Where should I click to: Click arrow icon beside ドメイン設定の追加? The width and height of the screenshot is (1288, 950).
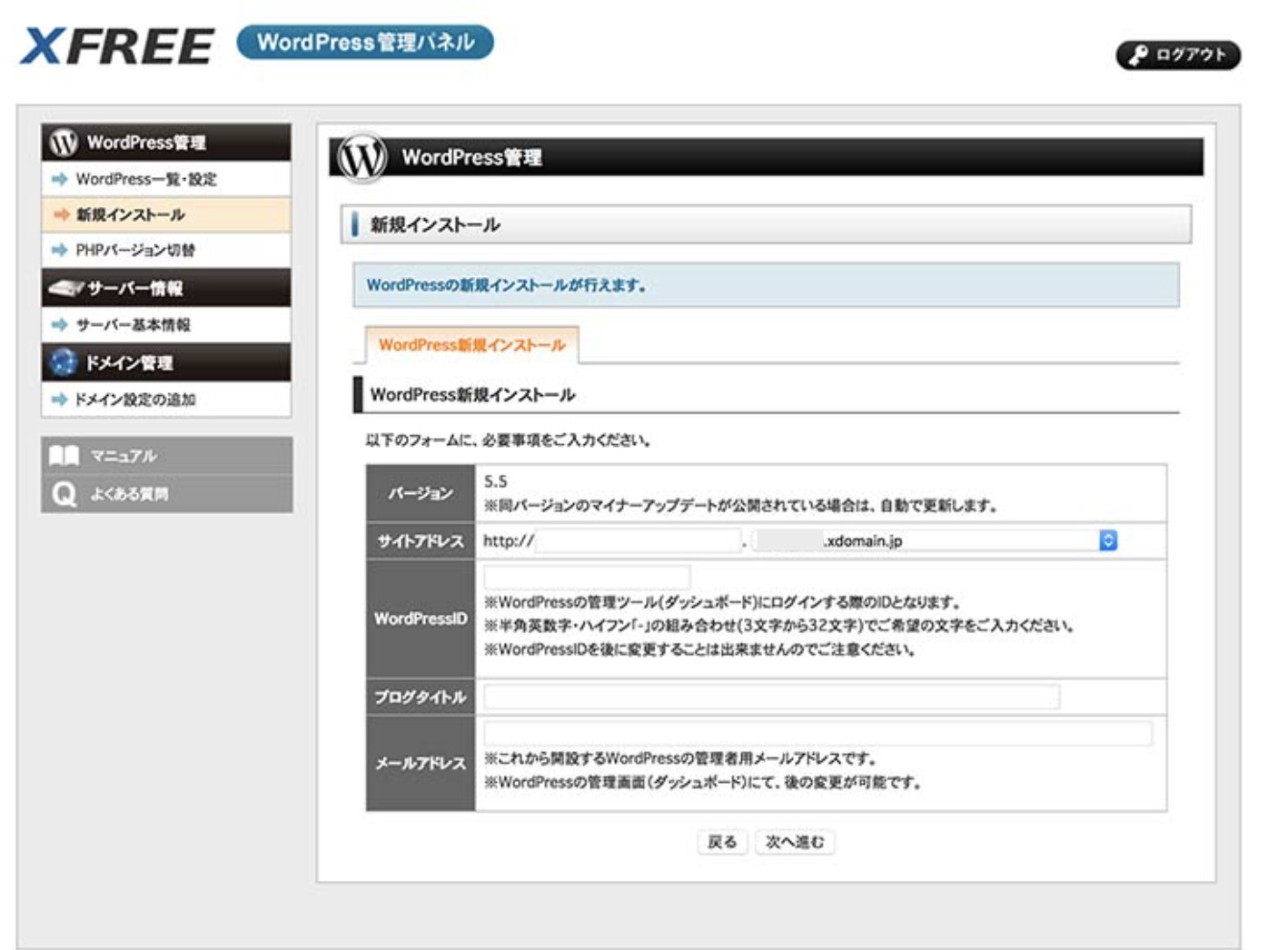(60, 399)
